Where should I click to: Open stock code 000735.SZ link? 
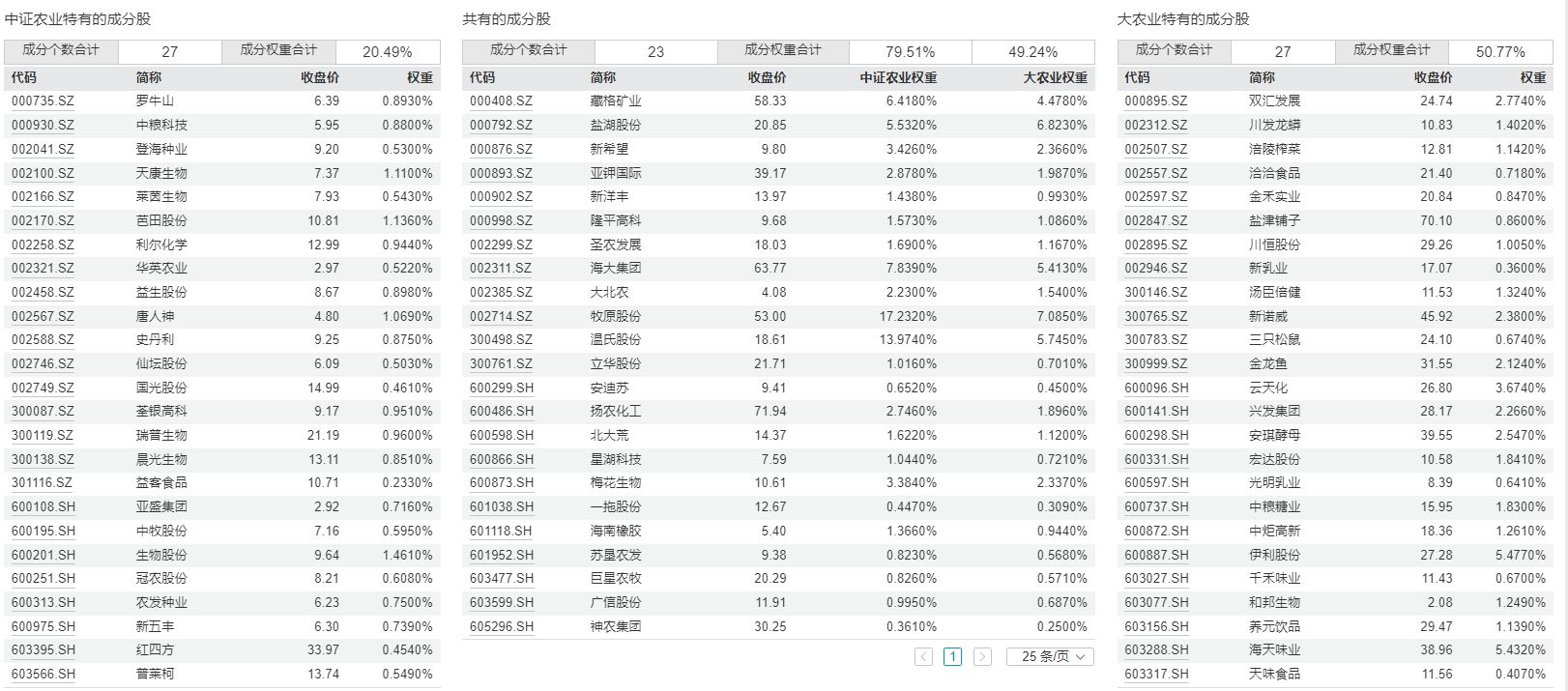[x=43, y=101]
